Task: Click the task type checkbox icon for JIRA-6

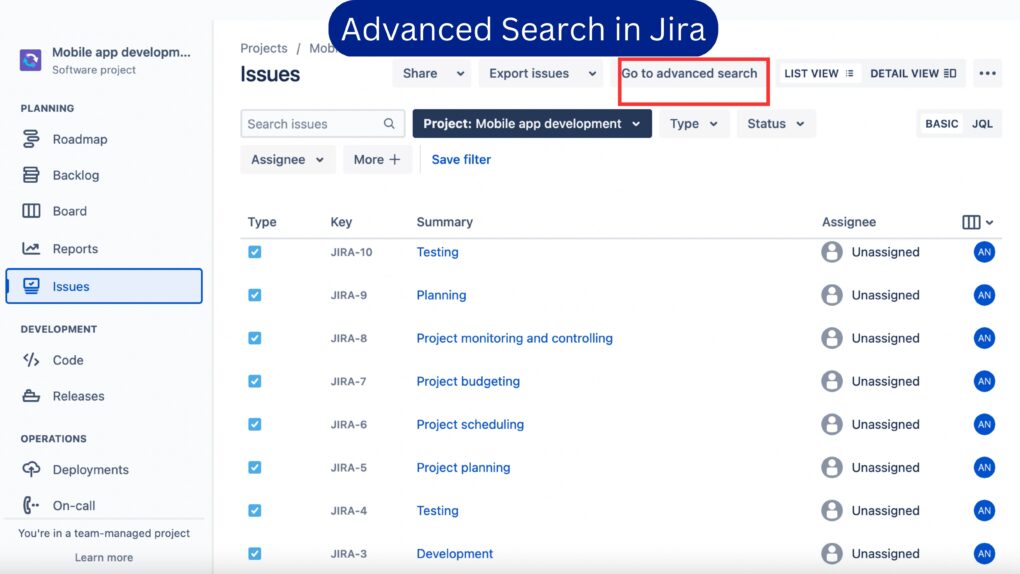Action: [x=254, y=424]
